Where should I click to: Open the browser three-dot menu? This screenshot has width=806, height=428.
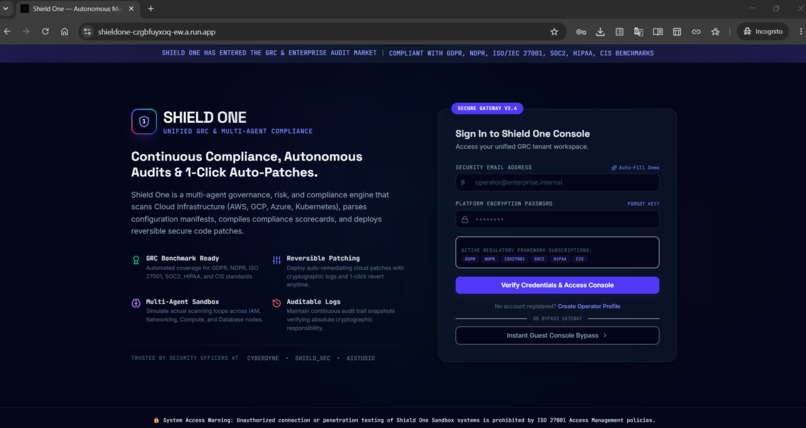click(x=801, y=32)
